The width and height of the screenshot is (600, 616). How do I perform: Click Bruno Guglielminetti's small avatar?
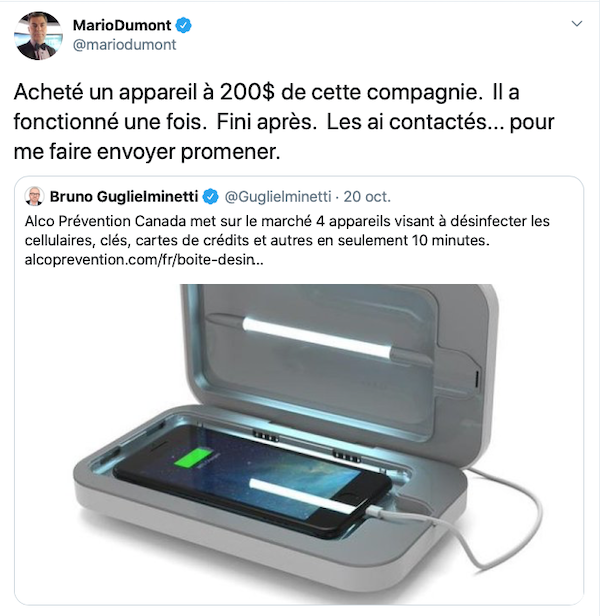pyautogui.click(x=34, y=196)
